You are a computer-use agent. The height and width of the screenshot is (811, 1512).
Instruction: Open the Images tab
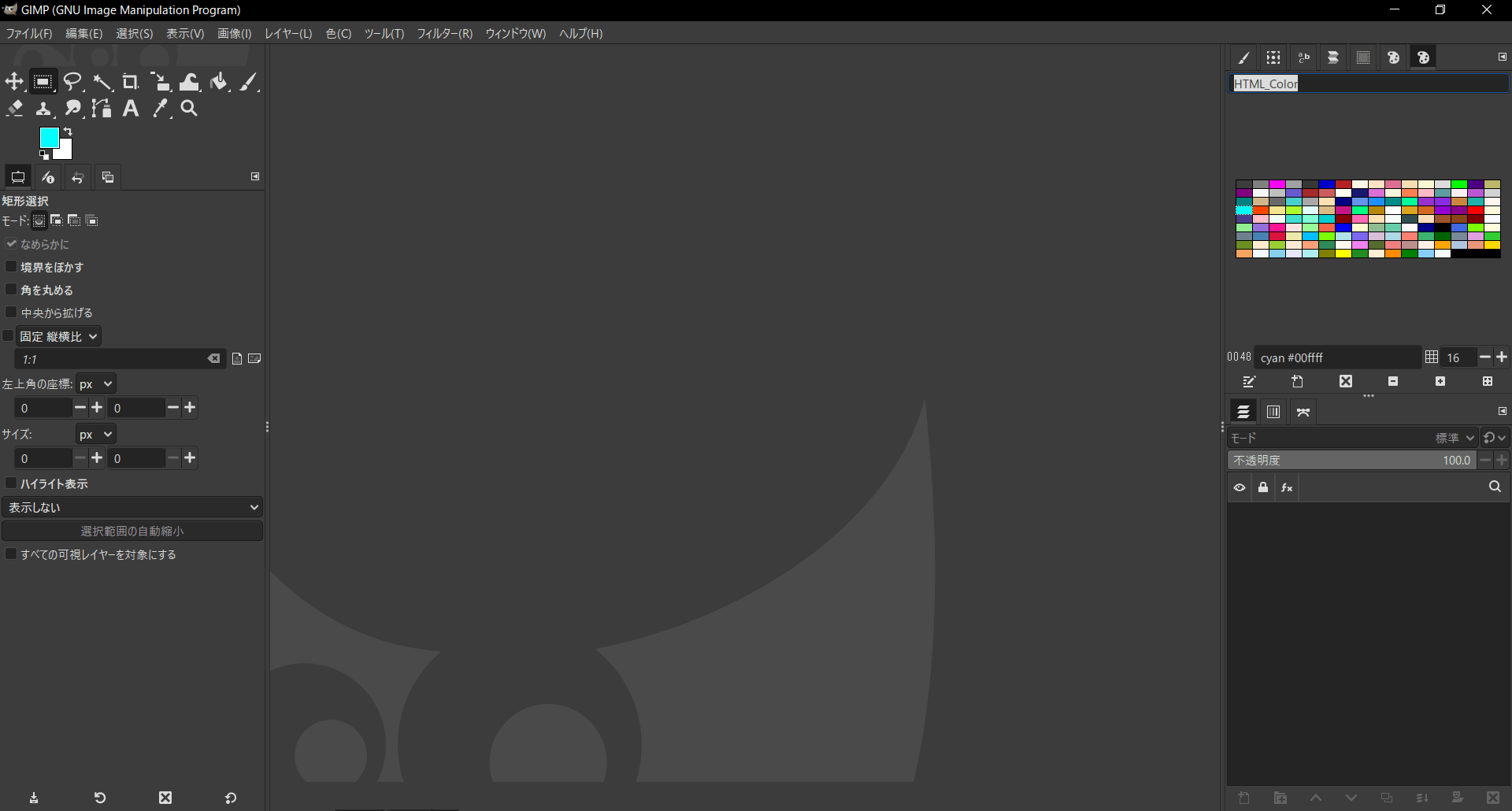pos(108,177)
